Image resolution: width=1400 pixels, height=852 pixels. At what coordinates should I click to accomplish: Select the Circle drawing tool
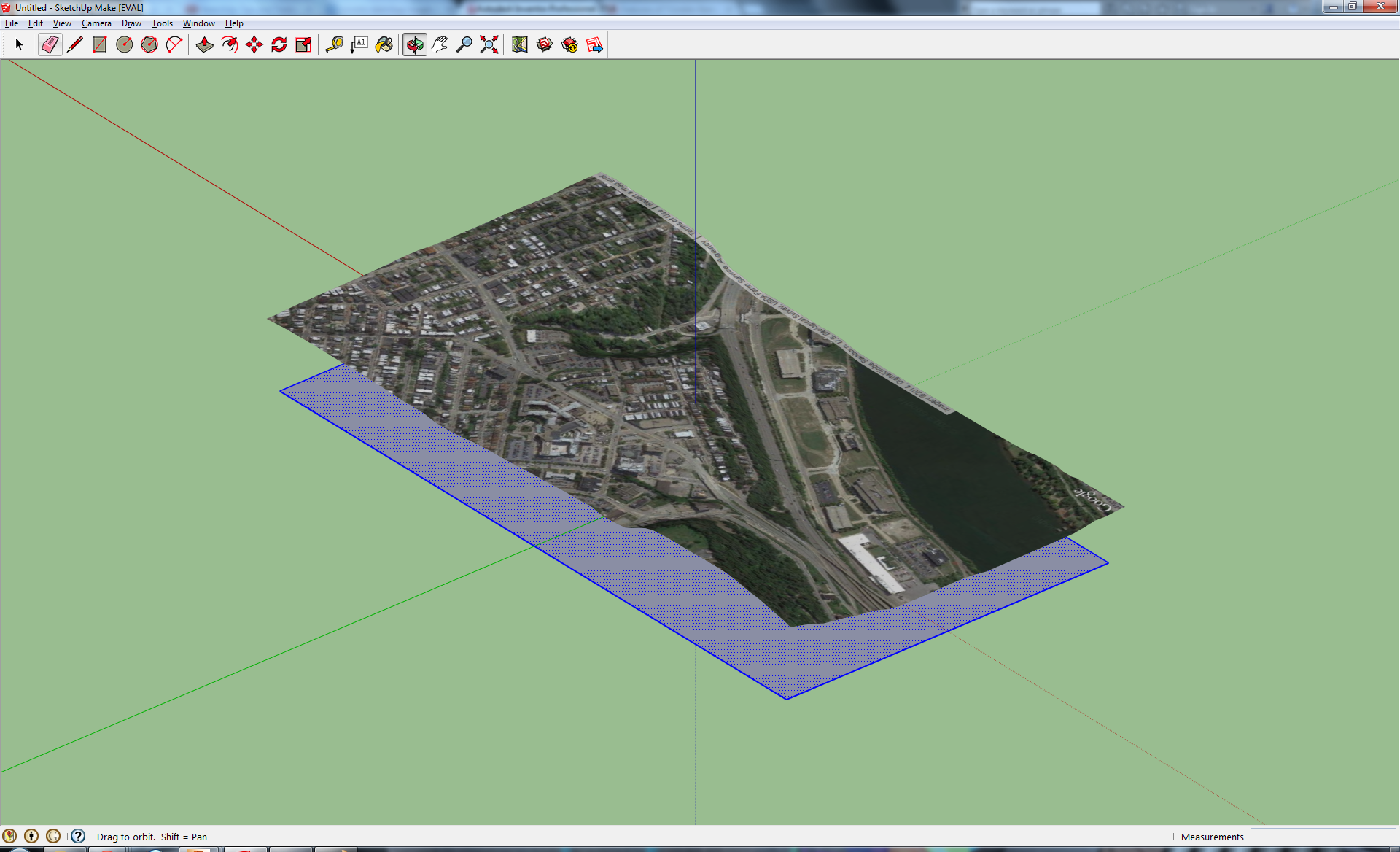pyautogui.click(x=125, y=44)
